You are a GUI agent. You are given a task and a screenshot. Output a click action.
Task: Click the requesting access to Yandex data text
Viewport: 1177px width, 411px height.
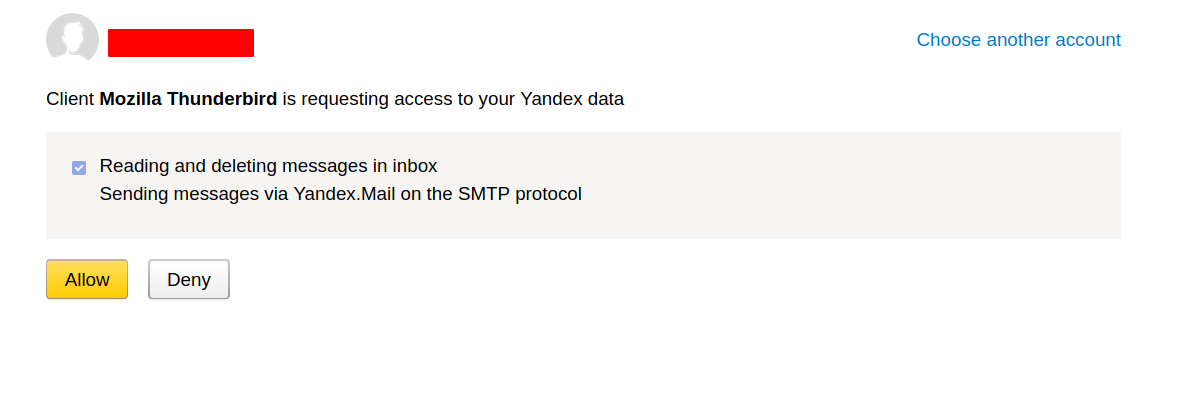(x=453, y=99)
